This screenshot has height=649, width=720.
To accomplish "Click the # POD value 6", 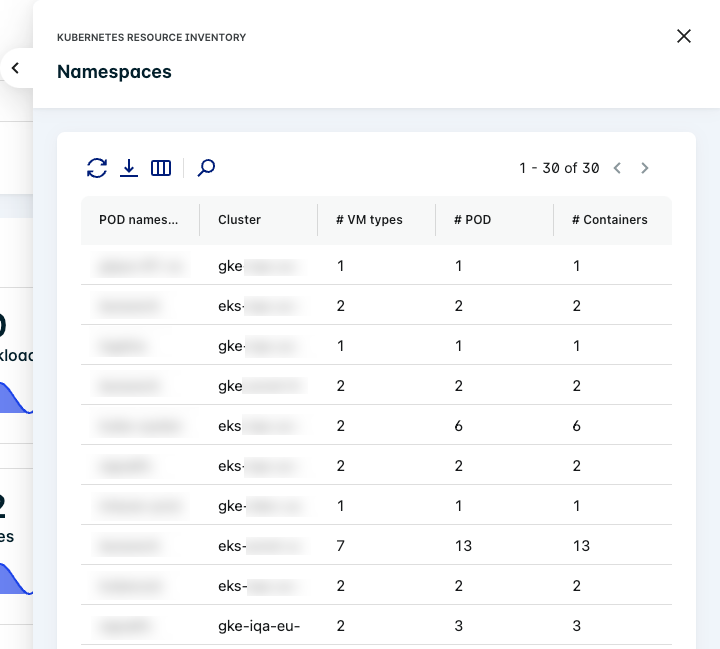I will [x=458, y=426].
